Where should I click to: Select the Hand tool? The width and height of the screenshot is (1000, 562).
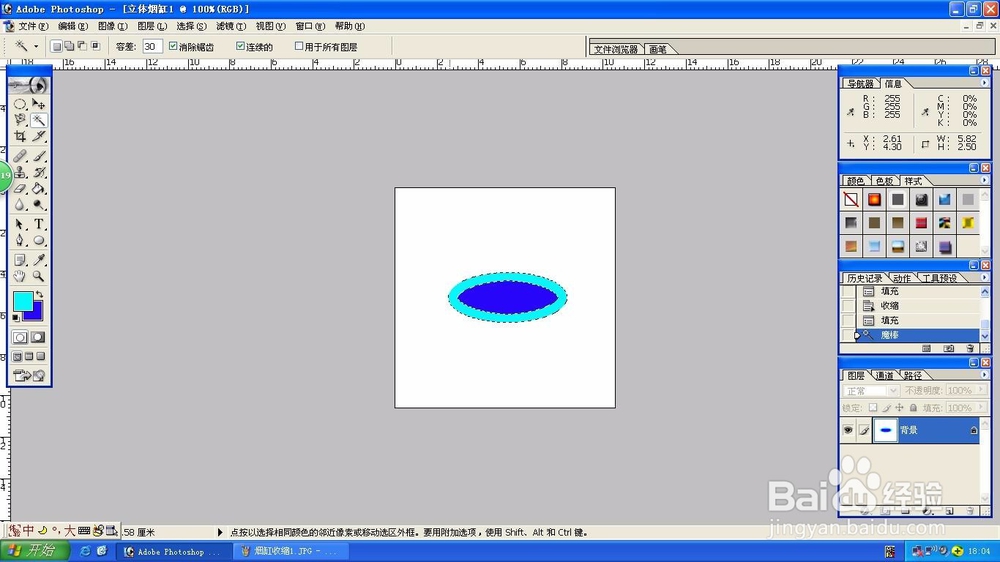click(20, 276)
